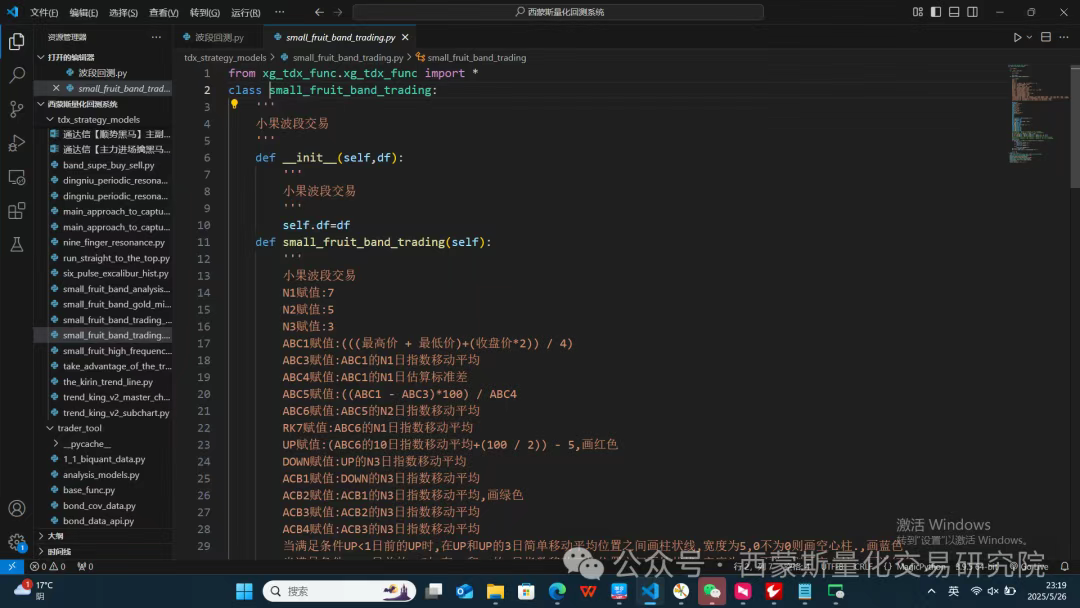Open the Explorer view in activity bar

[17, 41]
